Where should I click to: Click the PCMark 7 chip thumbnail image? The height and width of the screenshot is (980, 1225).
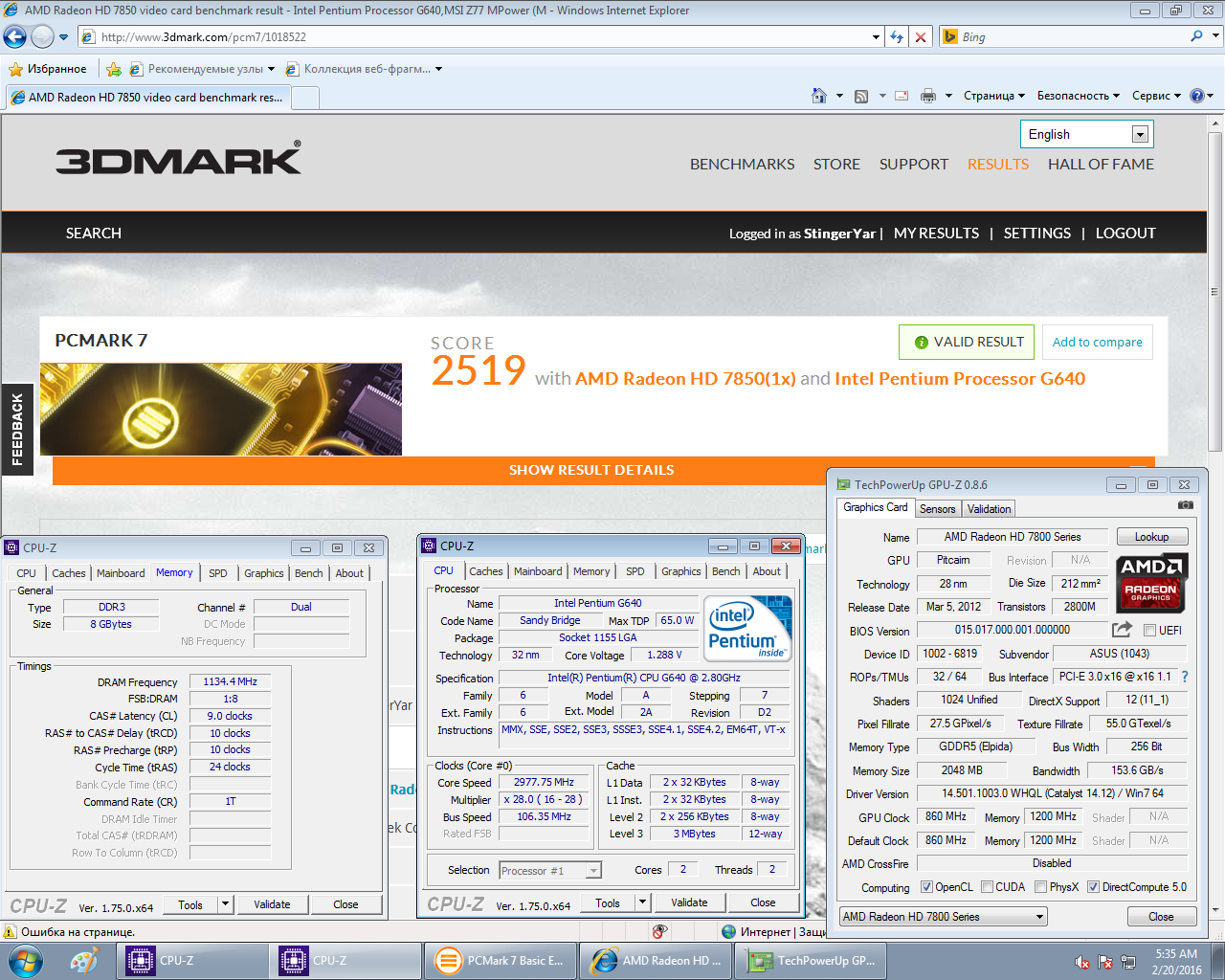[221, 409]
